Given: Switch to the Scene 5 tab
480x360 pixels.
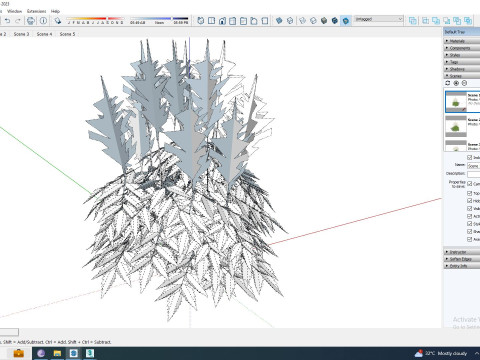Looking at the screenshot, I should 67,34.
